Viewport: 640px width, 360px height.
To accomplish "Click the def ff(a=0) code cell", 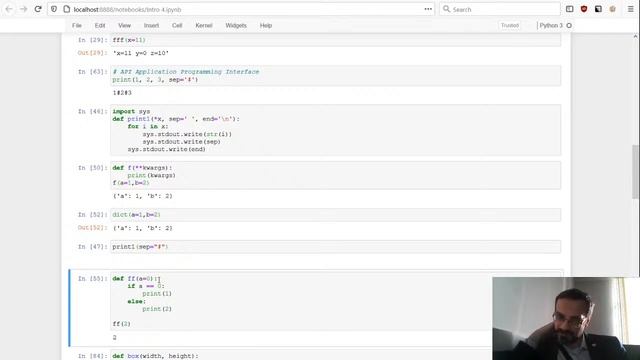I will 301,301.
